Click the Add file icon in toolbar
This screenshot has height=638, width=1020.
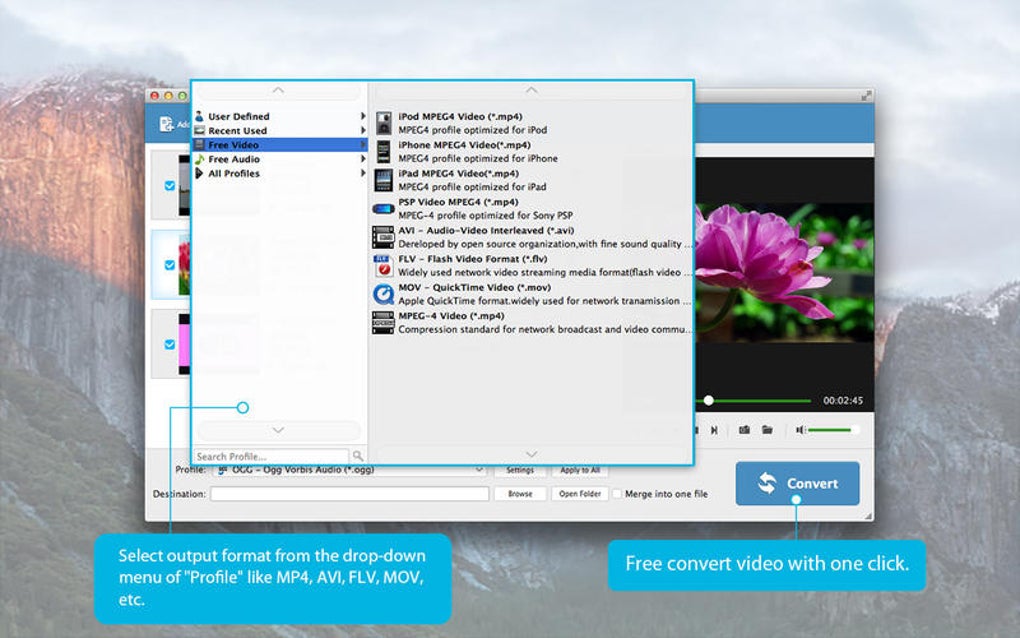[x=167, y=124]
